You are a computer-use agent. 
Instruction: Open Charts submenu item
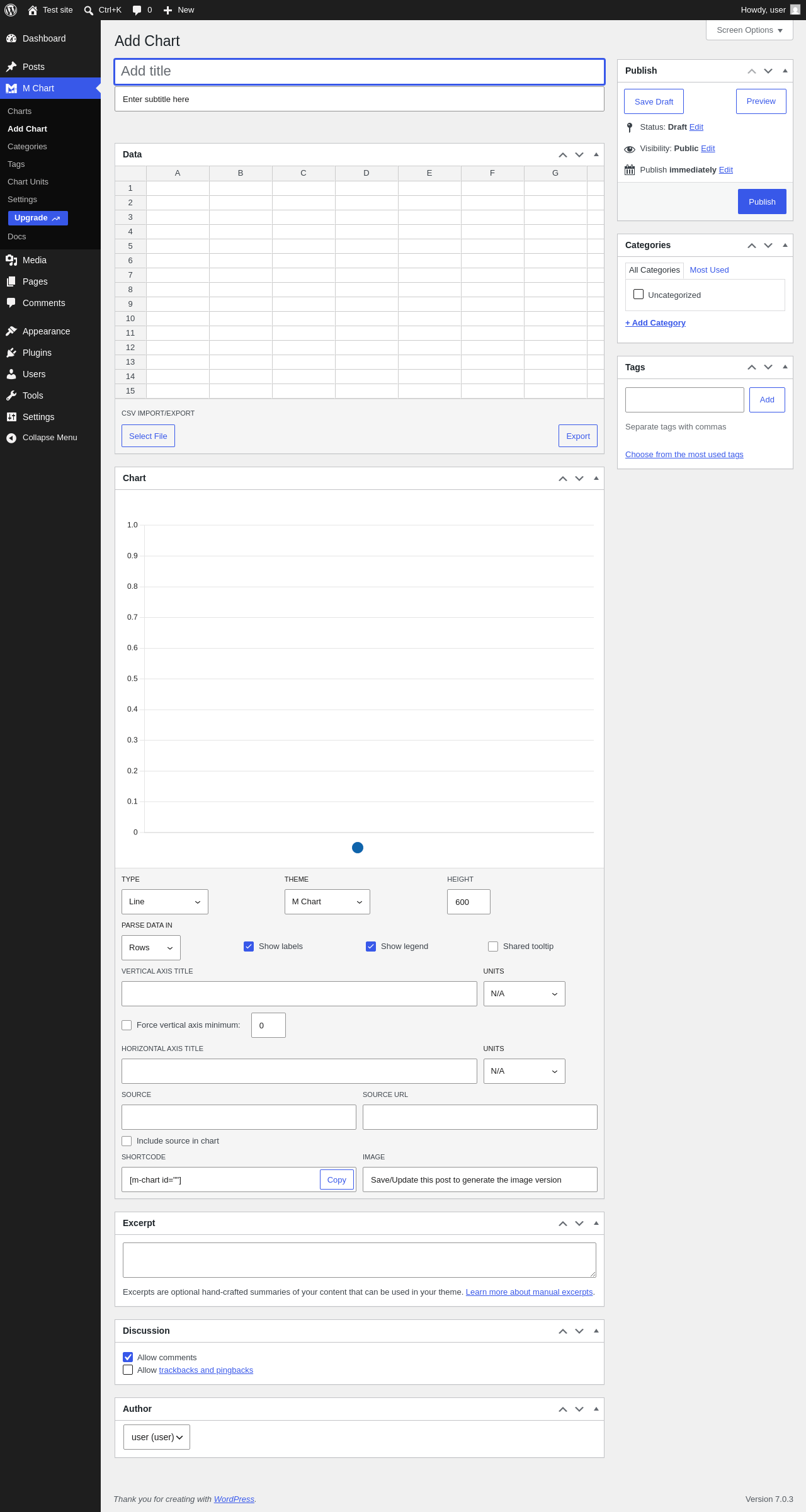pyautogui.click(x=20, y=111)
